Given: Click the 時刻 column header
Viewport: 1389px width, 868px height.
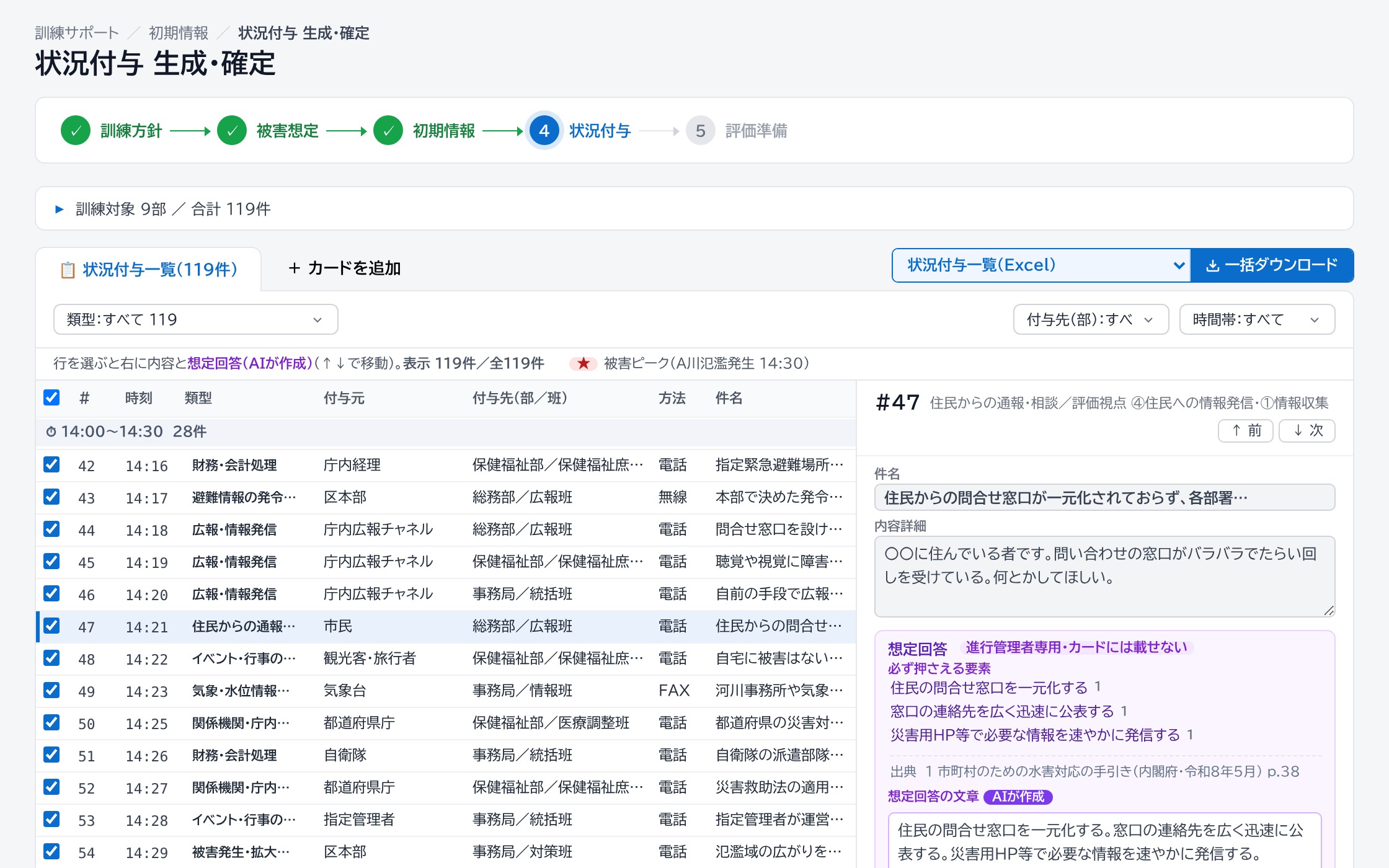Looking at the screenshot, I should [139, 398].
